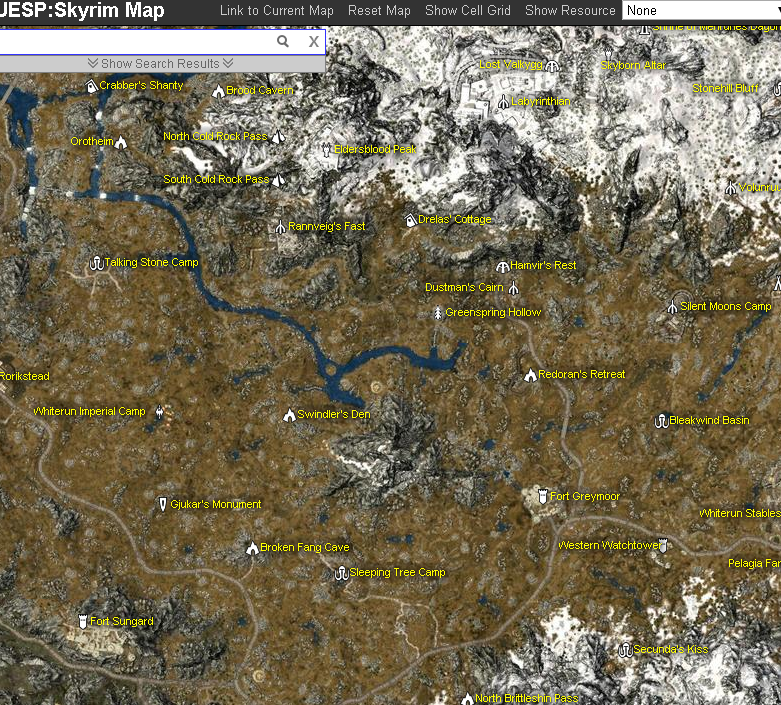Select Rannveig's Fast ruin marker icon

[280, 227]
